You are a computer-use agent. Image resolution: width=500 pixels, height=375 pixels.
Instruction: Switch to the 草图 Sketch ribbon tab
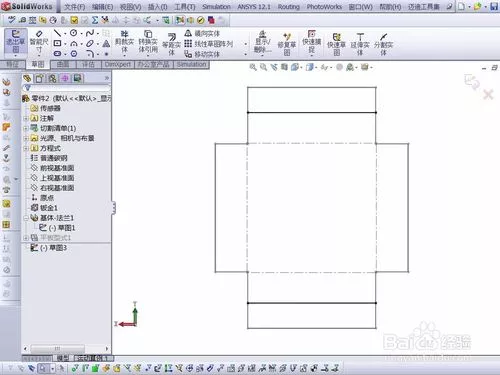click(x=38, y=64)
